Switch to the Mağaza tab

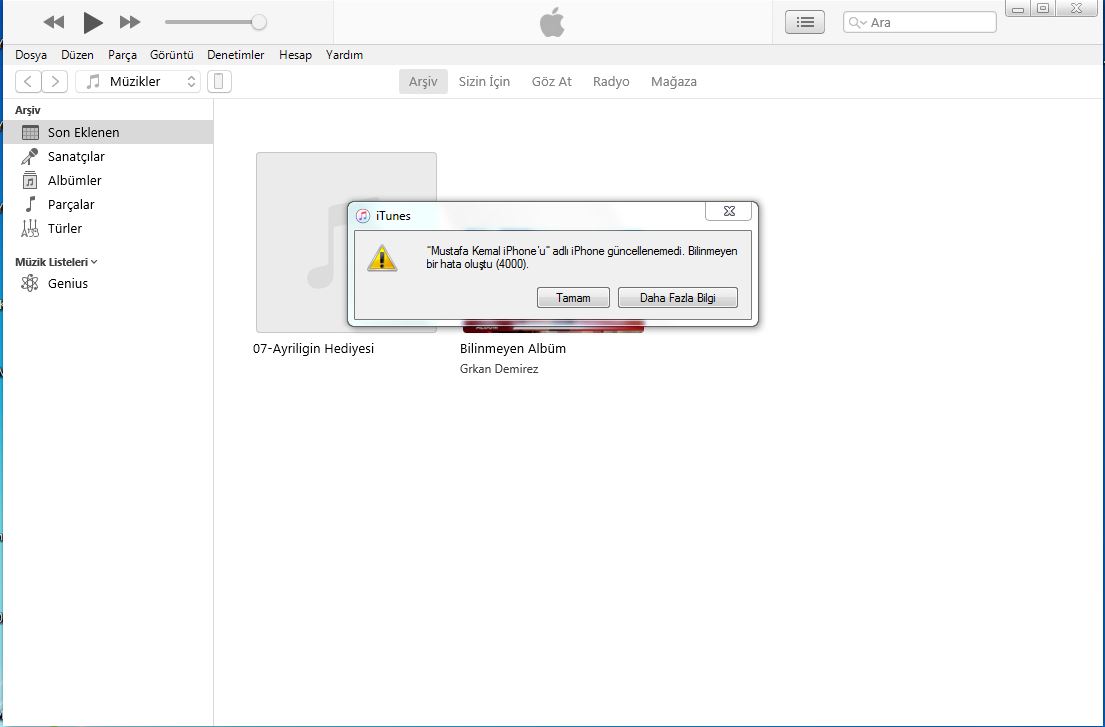click(x=674, y=82)
